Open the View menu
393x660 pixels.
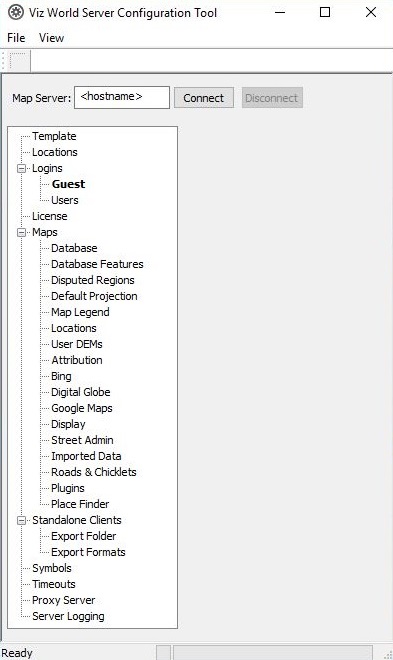51,38
